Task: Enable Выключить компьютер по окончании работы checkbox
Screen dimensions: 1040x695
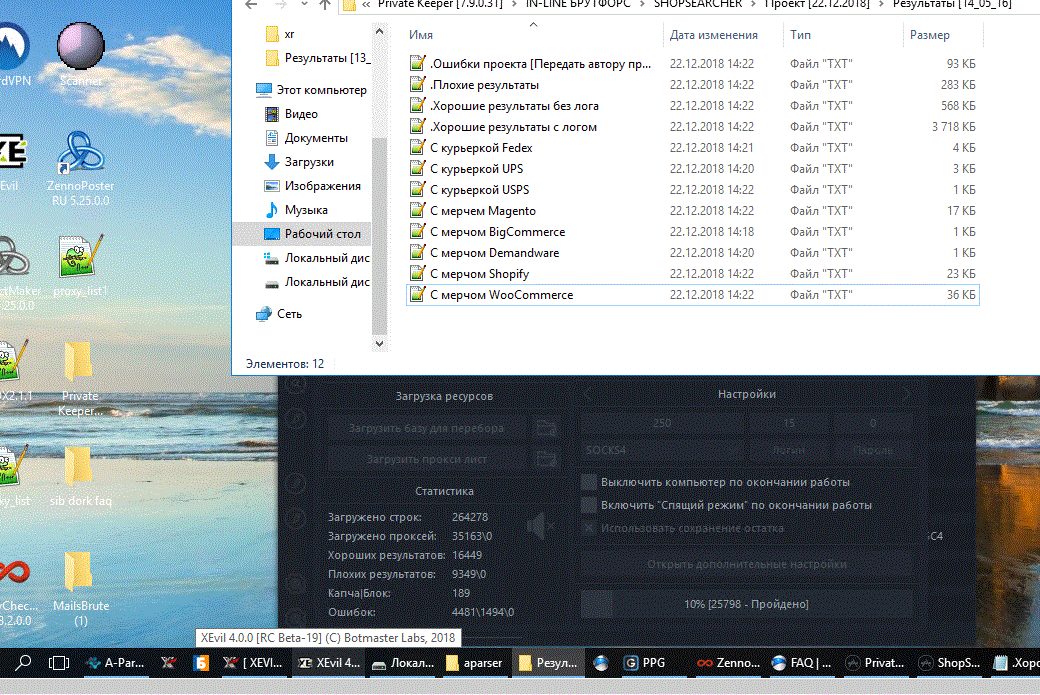Action: [588, 481]
